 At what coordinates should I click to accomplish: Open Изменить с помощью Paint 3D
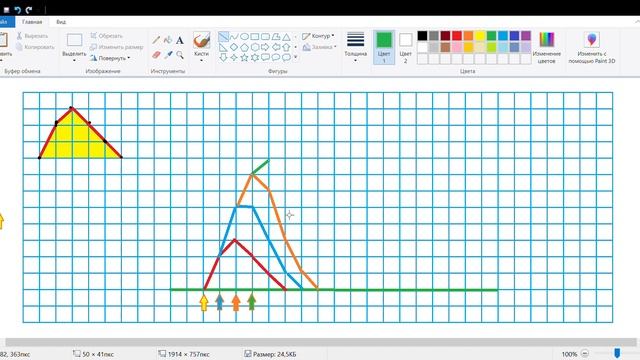pos(592,48)
